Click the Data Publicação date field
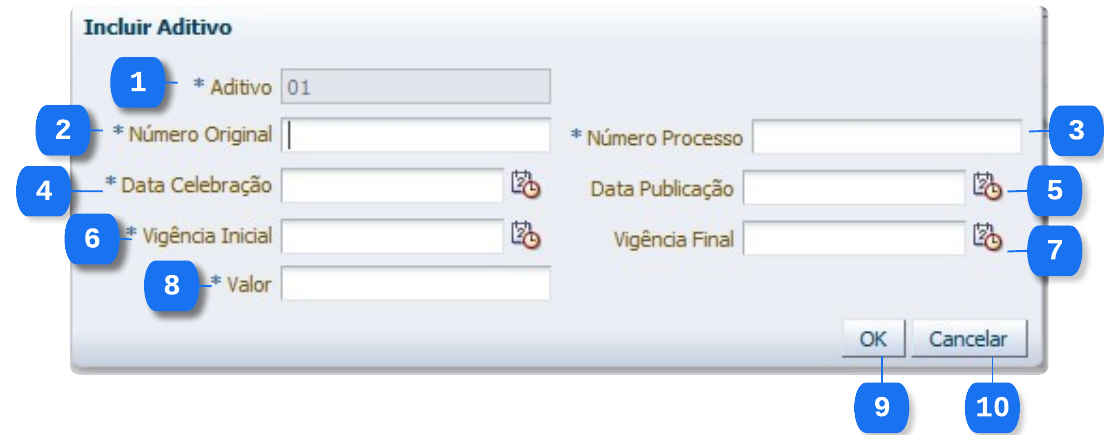 tap(853, 187)
